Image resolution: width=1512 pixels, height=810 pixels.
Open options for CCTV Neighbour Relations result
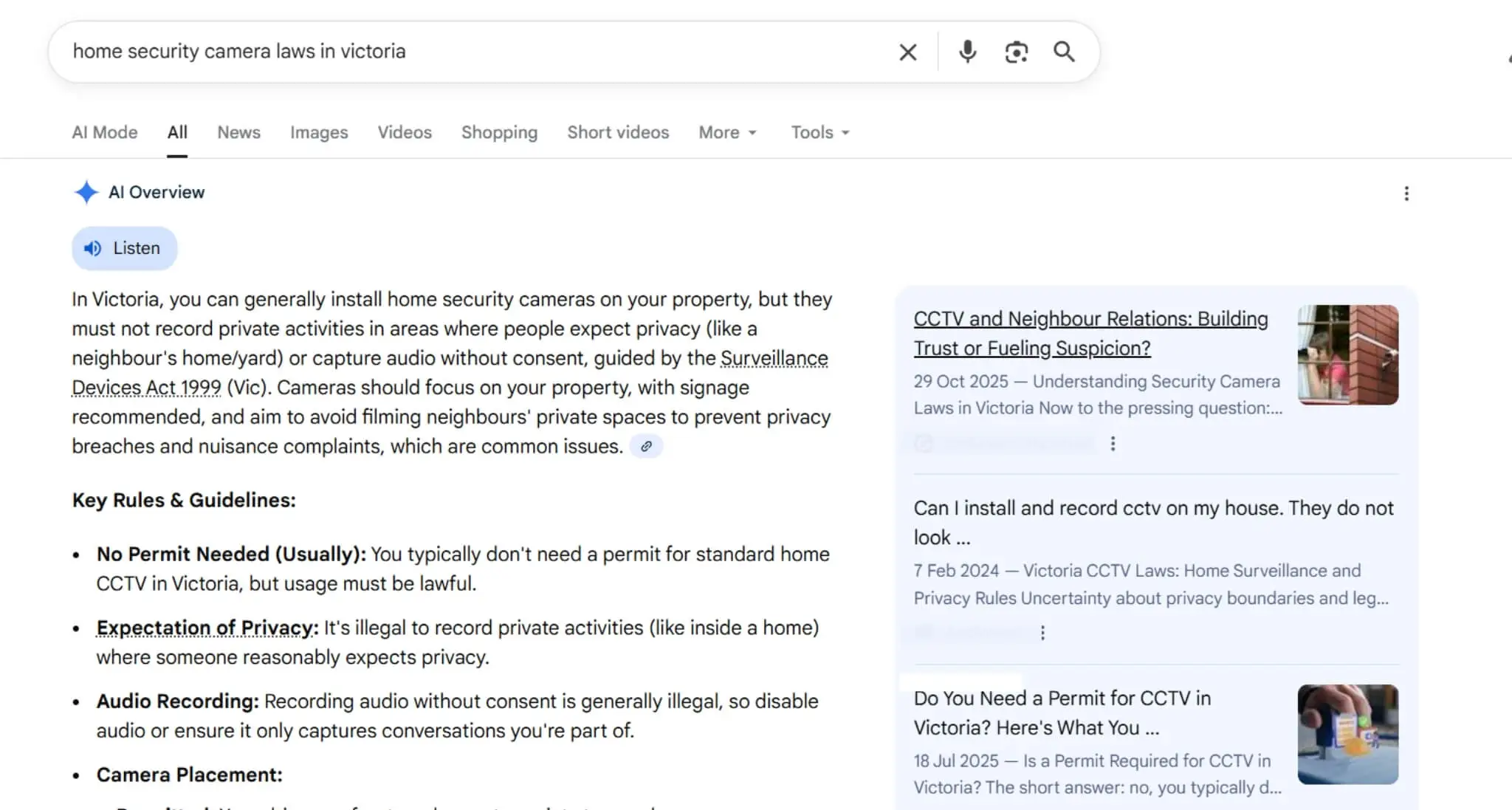pos(1113,443)
